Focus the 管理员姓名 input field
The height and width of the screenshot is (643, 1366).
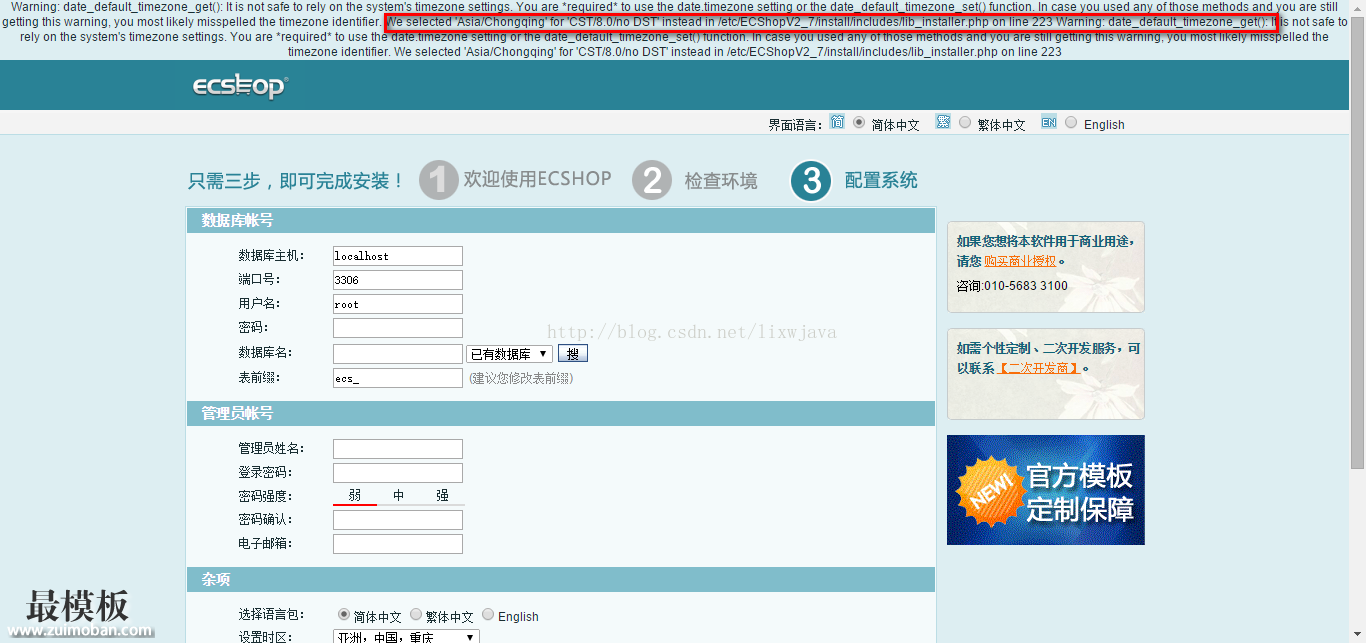(398, 449)
